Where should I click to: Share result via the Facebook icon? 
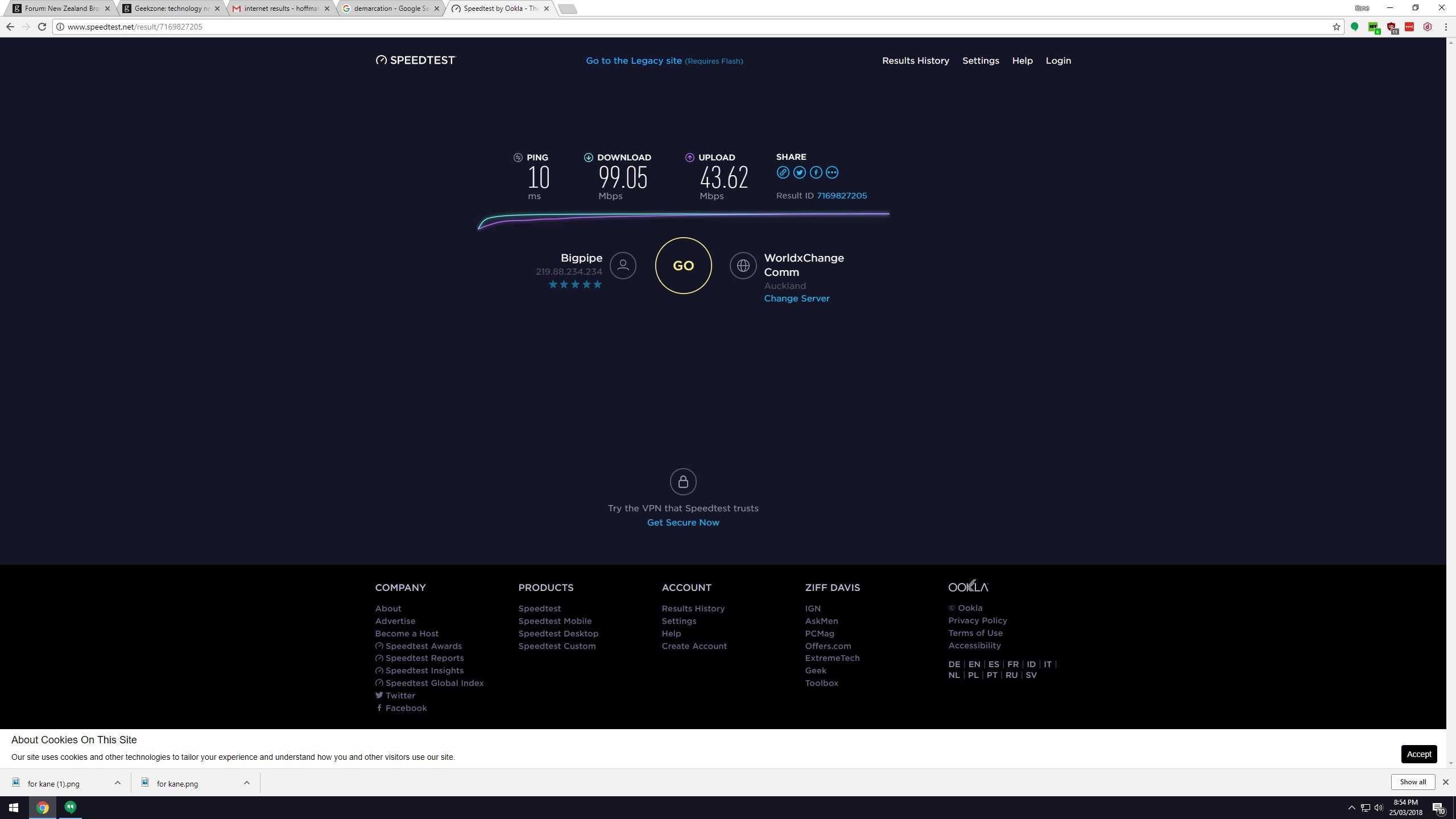click(816, 173)
